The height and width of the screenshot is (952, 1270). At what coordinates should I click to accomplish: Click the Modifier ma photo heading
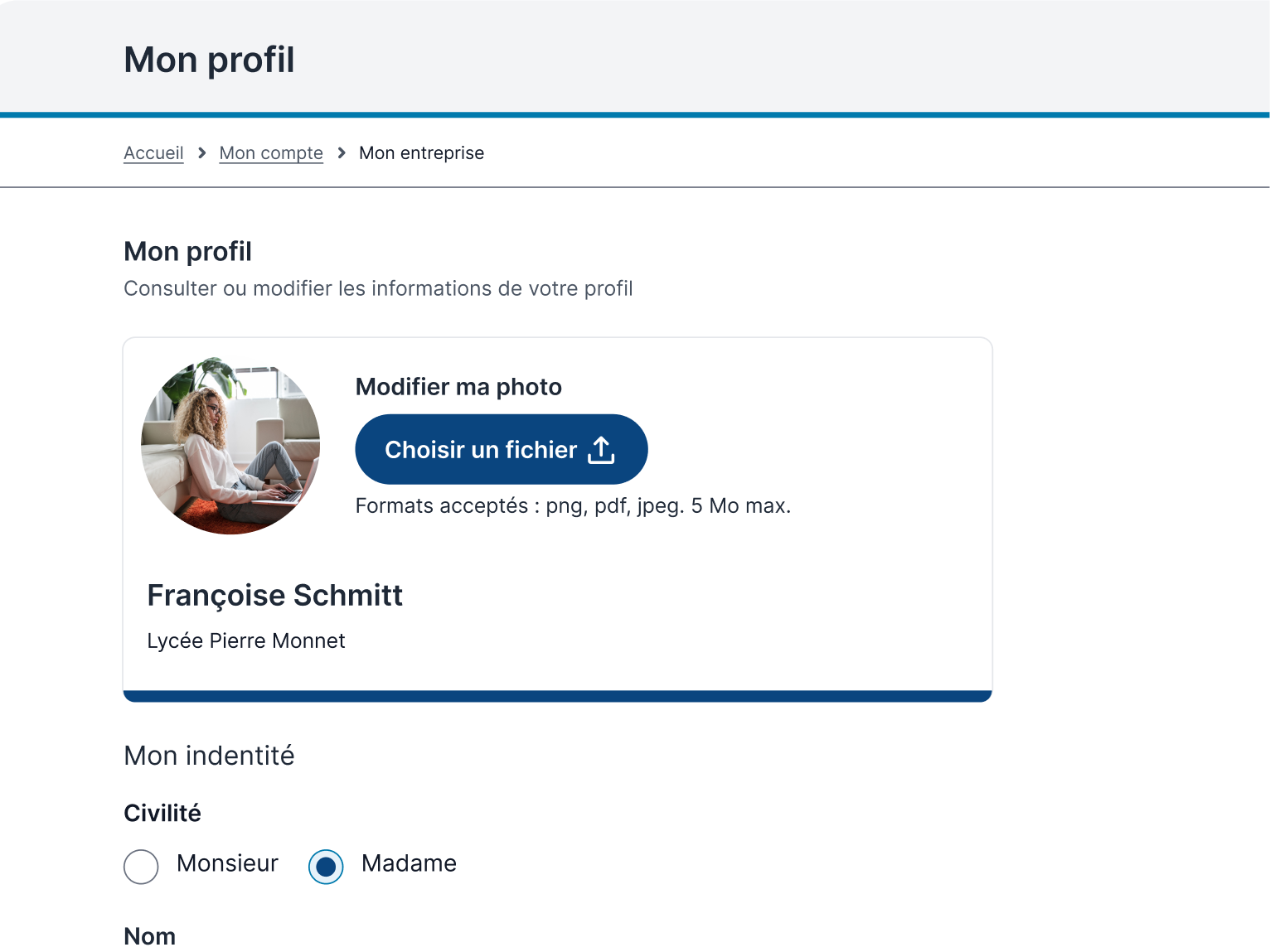click(x=458, y=387)
